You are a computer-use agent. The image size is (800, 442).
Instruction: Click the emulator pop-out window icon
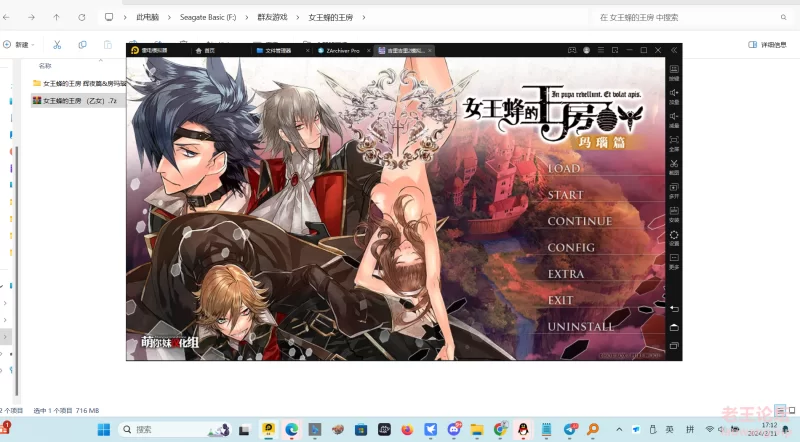(615, 50)
